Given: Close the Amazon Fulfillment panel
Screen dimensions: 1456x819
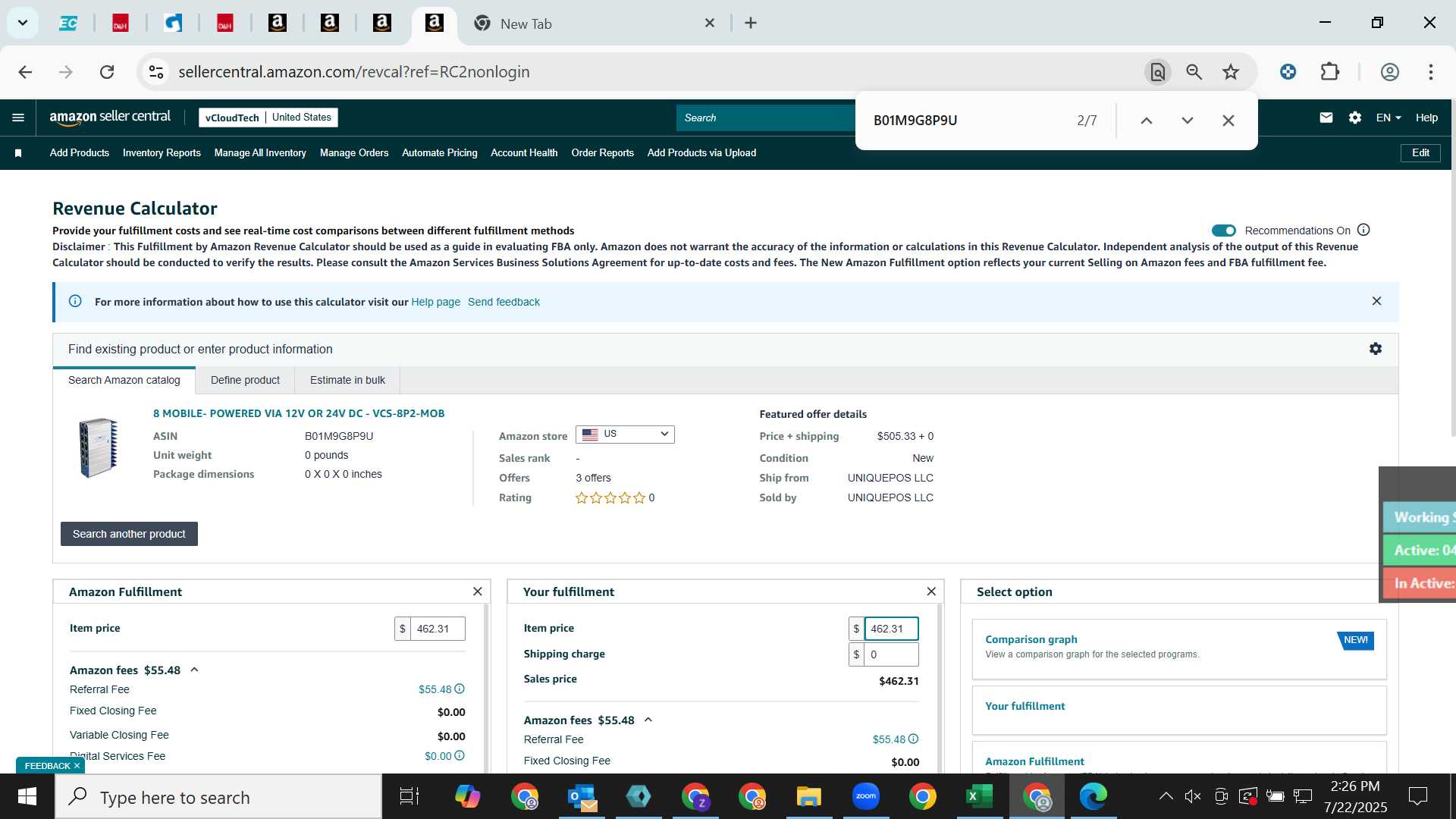Looking at the screenshot, I should coord(477,591).
